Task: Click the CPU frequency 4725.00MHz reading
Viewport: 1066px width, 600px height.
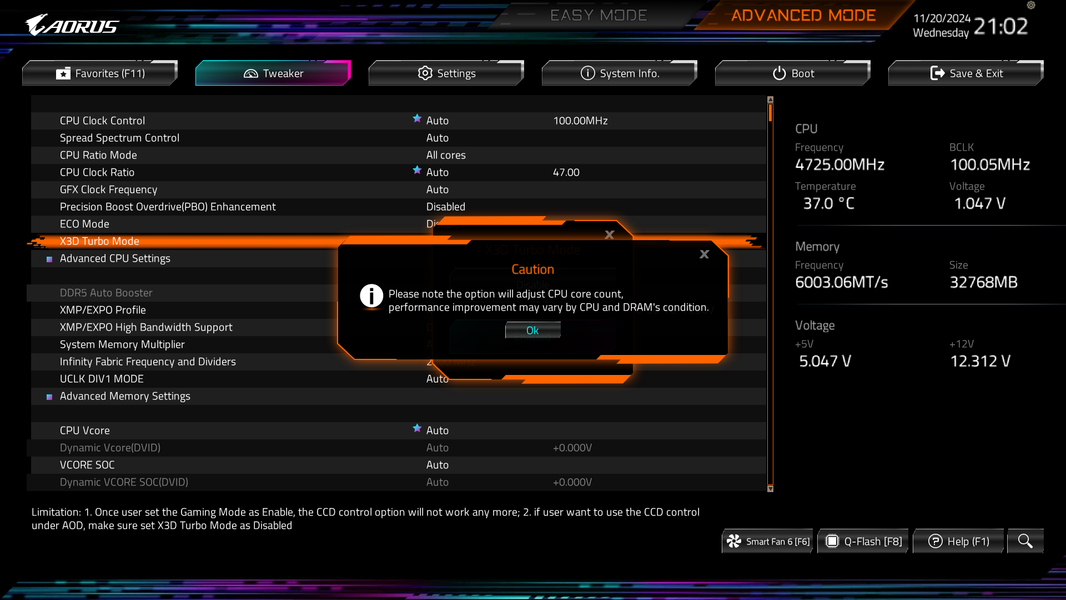Action: click(x=840, y=164)
